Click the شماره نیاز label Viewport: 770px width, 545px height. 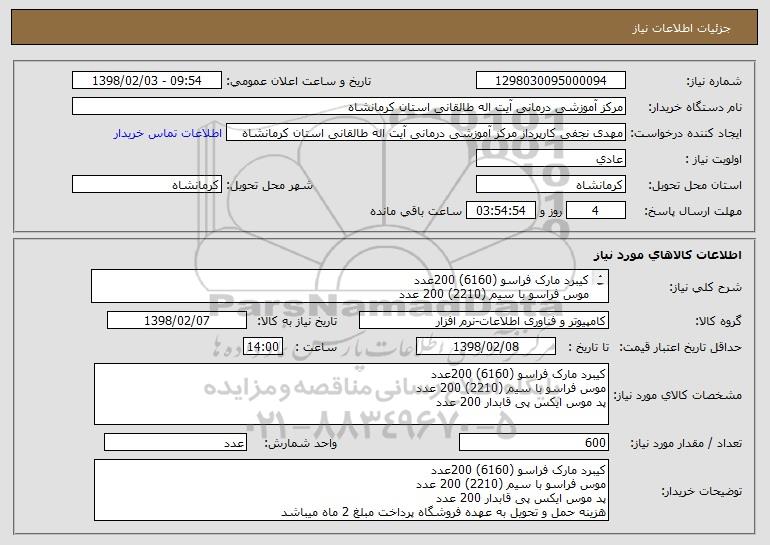click(x=714, y=82)
